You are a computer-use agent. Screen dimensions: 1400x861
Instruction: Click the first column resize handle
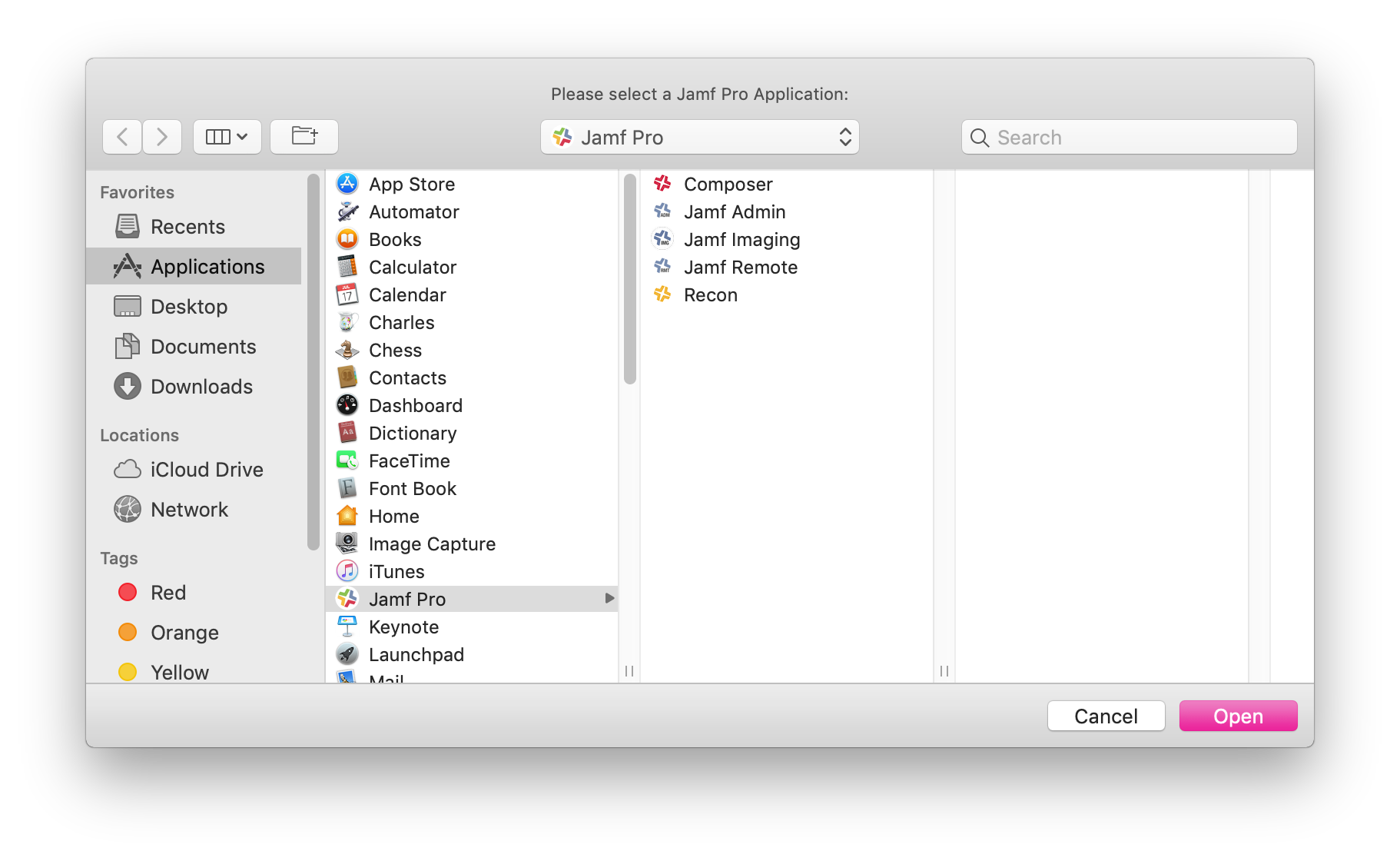pos(629,671)
